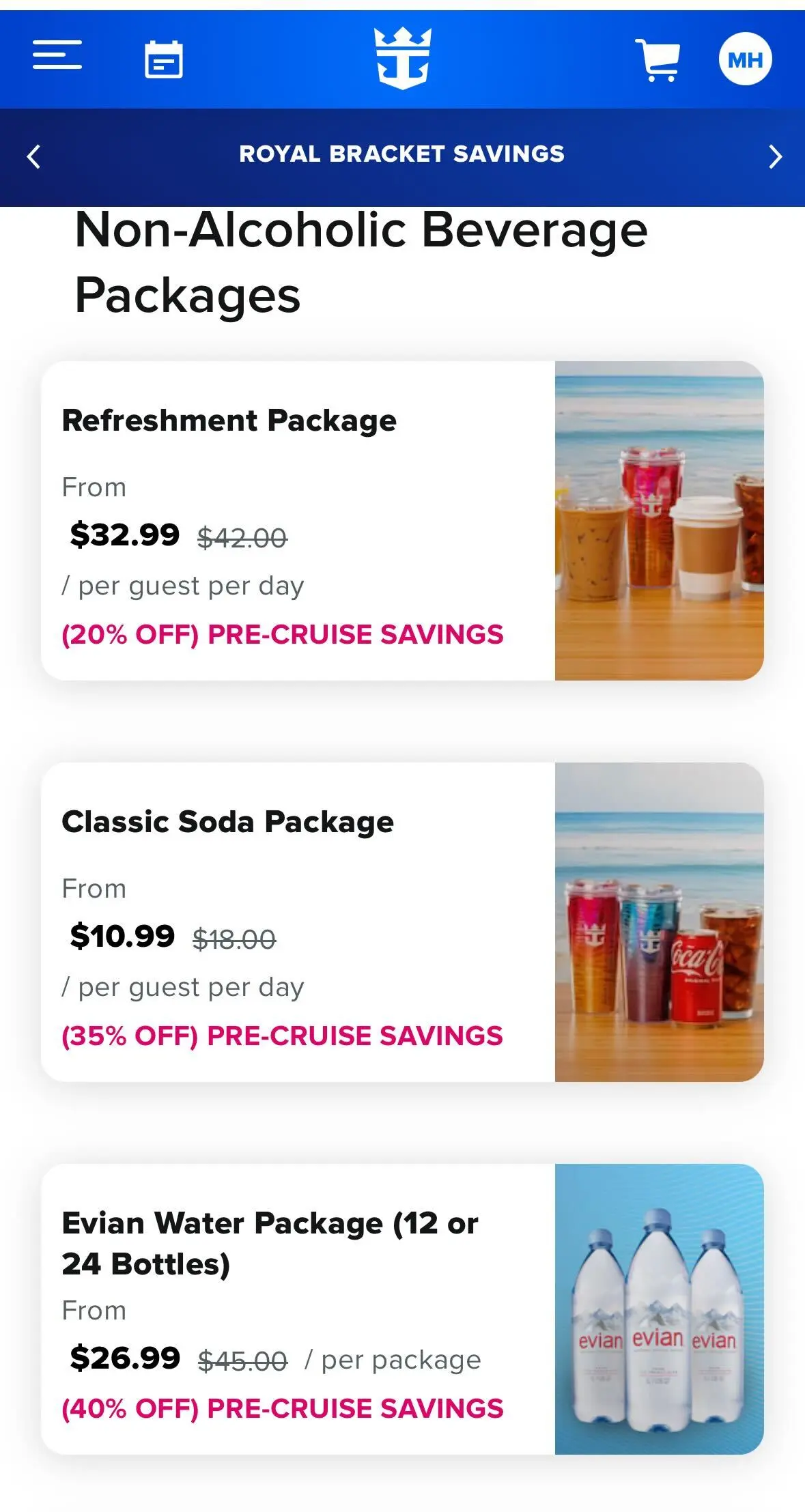Open the Classic Soda Package title
The image size is (805, 1512).
coord(227,822)
